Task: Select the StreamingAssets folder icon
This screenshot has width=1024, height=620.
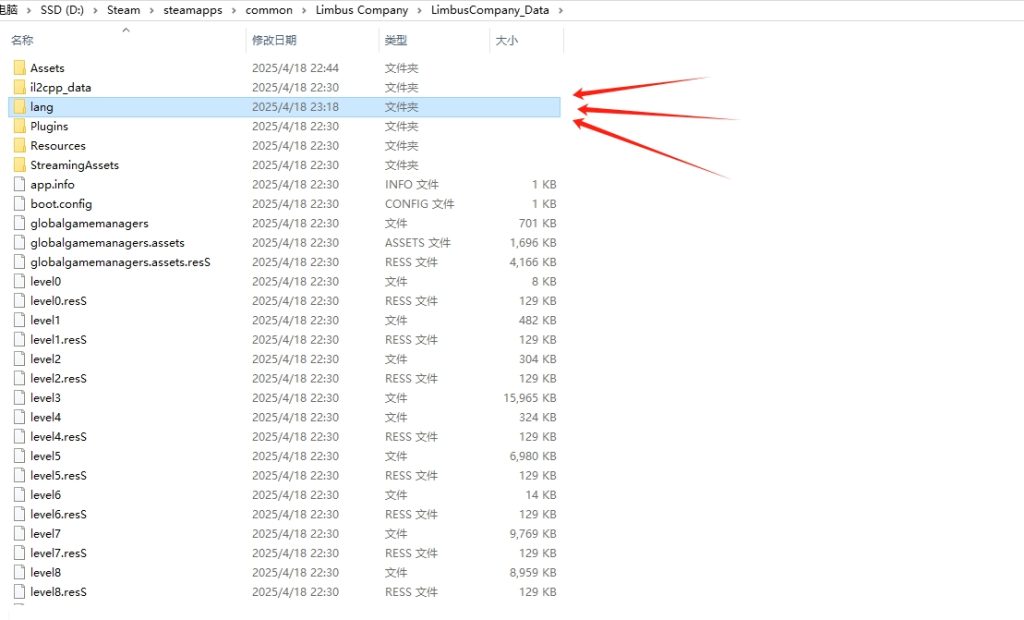Action: [20, 165]
